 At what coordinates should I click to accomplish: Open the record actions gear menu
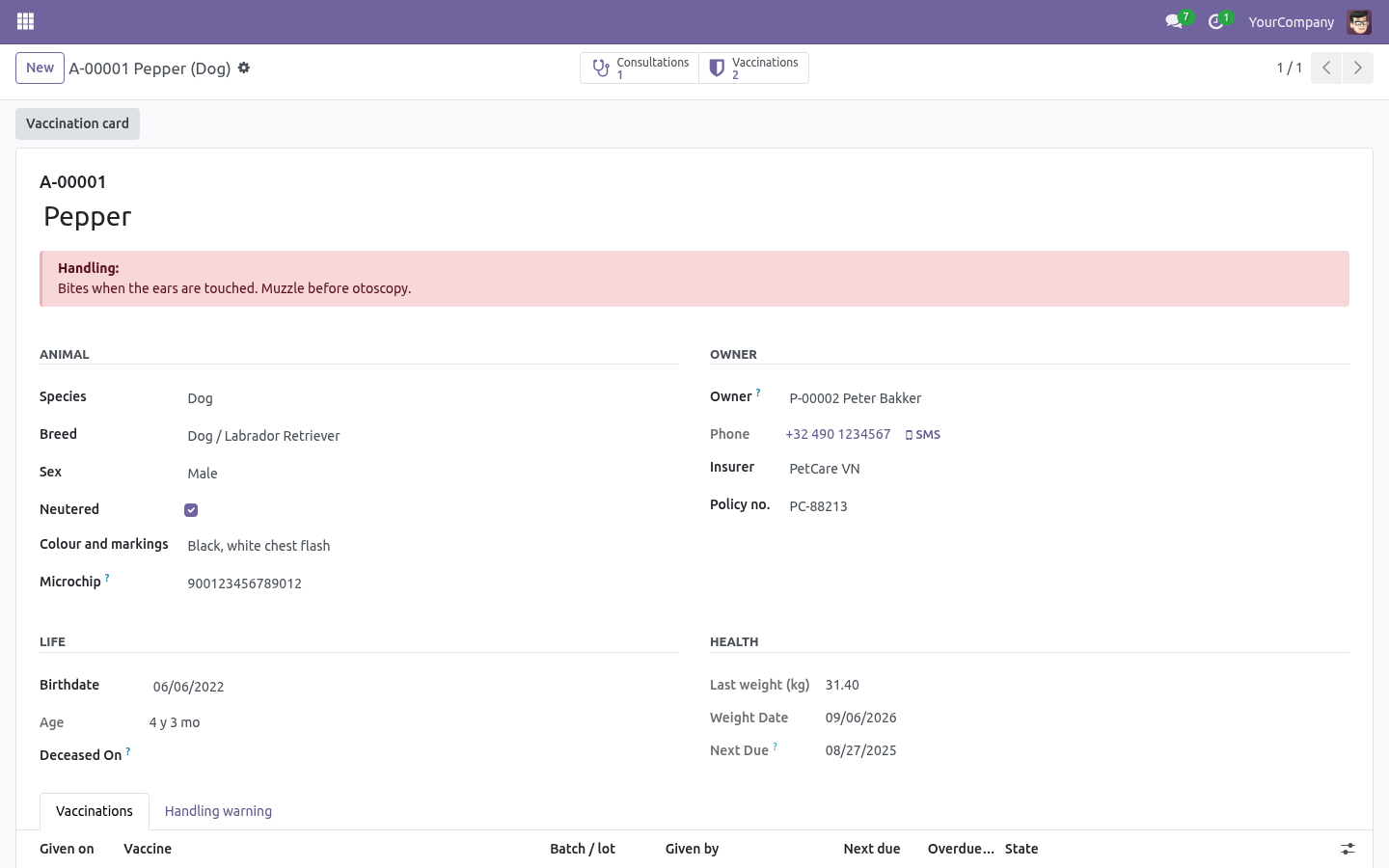coord(244,68)
